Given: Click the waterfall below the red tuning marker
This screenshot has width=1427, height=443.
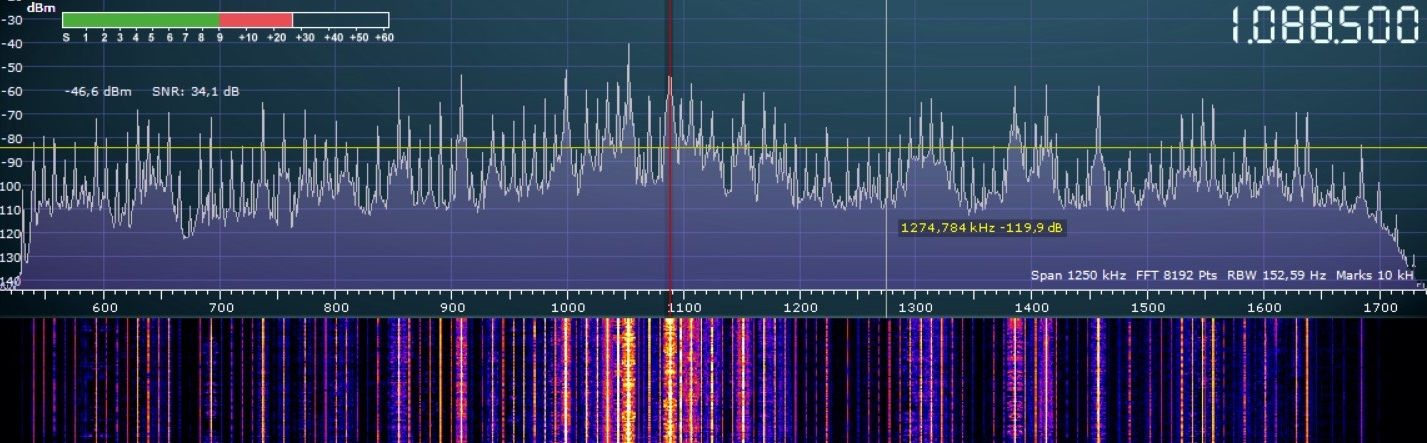Looking at the screenshot, I should click(669, 380).
